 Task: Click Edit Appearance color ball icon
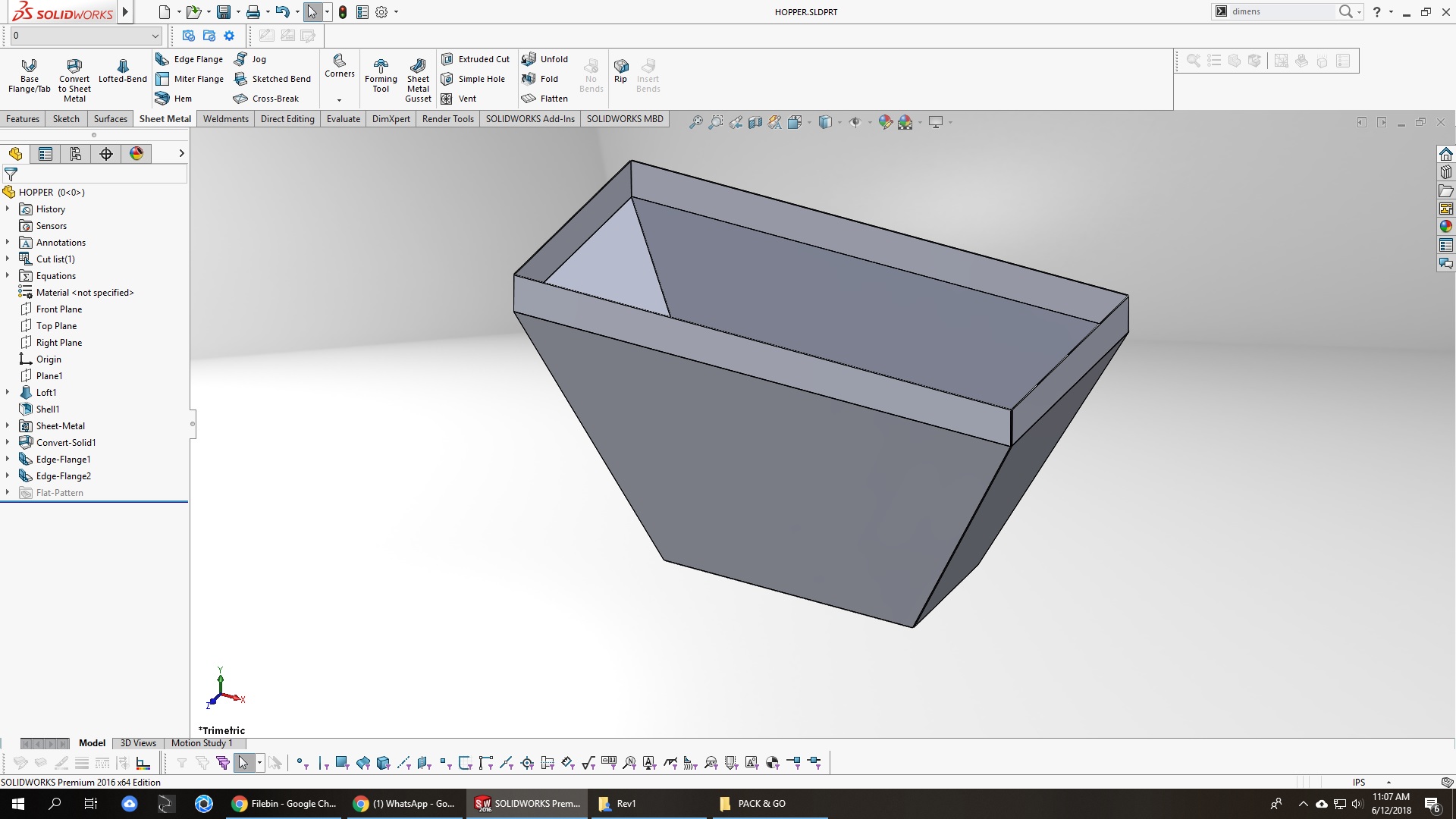pyautogui.click(x=886, y=122)
